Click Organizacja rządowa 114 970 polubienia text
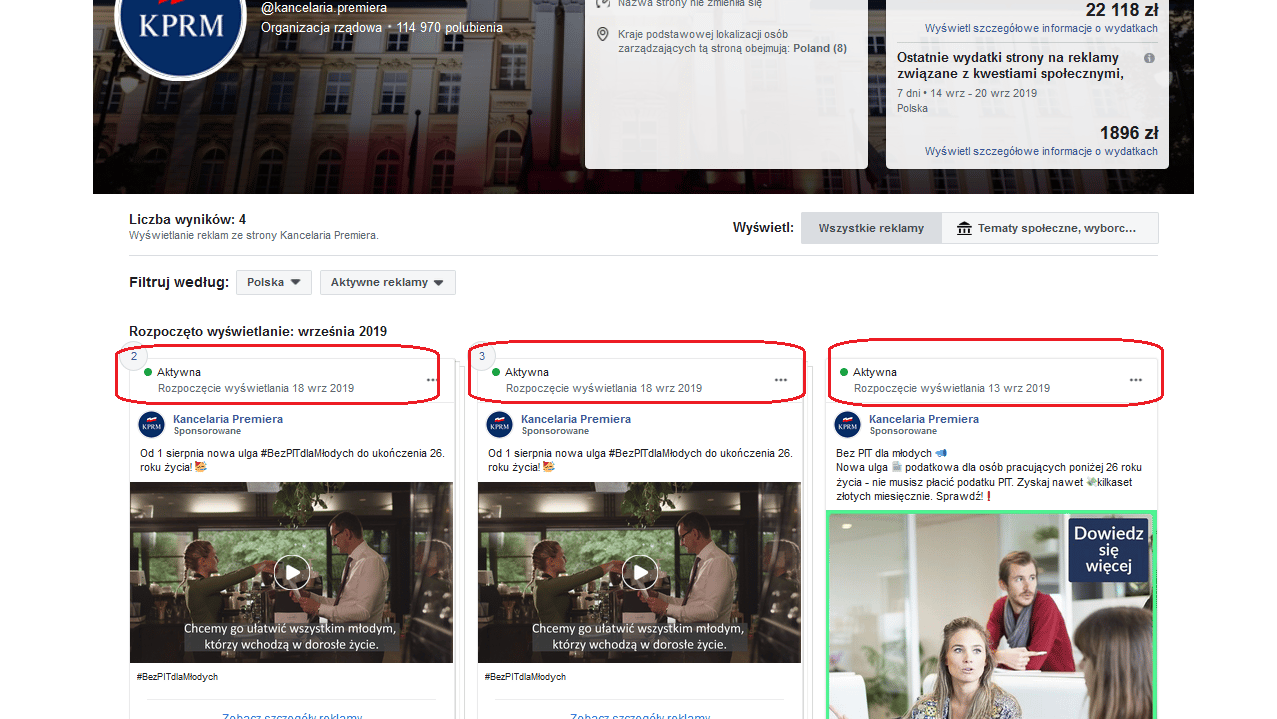The image size is (1277, 719). tap(382, 28)
